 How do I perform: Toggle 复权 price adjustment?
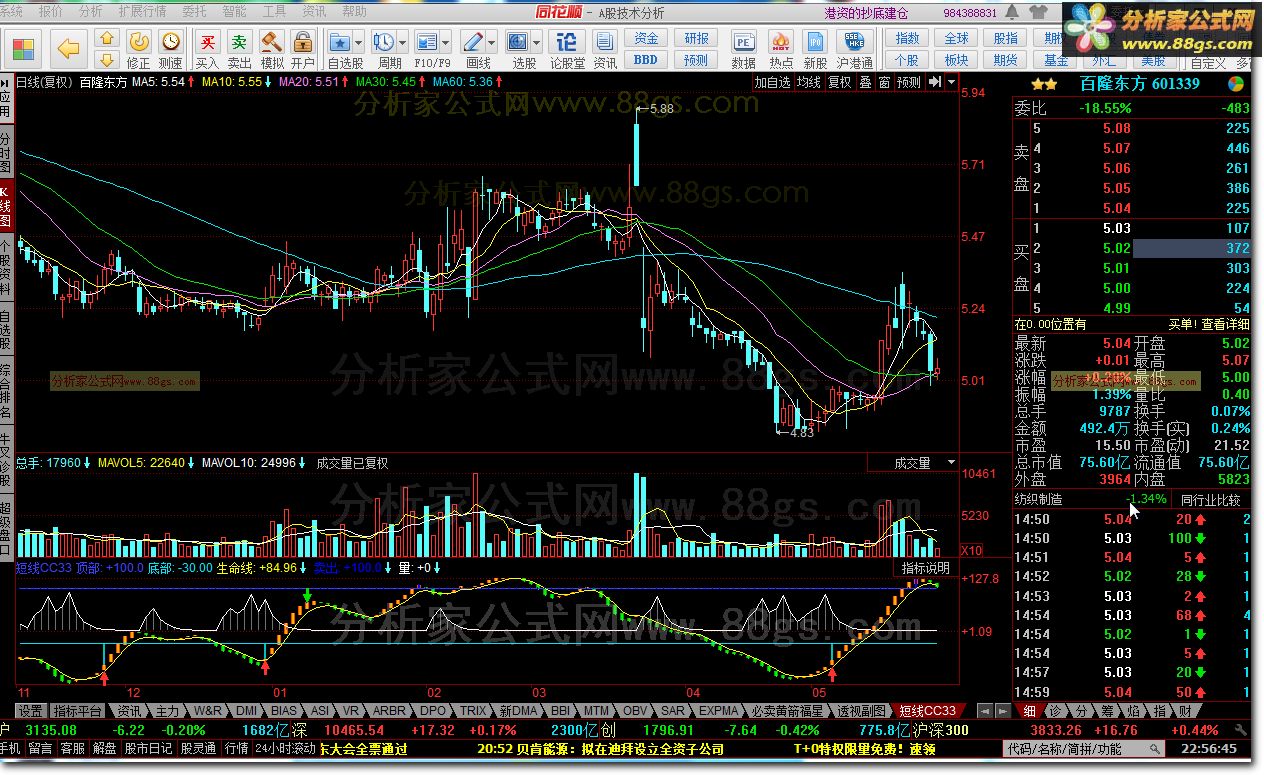(840, 82)
